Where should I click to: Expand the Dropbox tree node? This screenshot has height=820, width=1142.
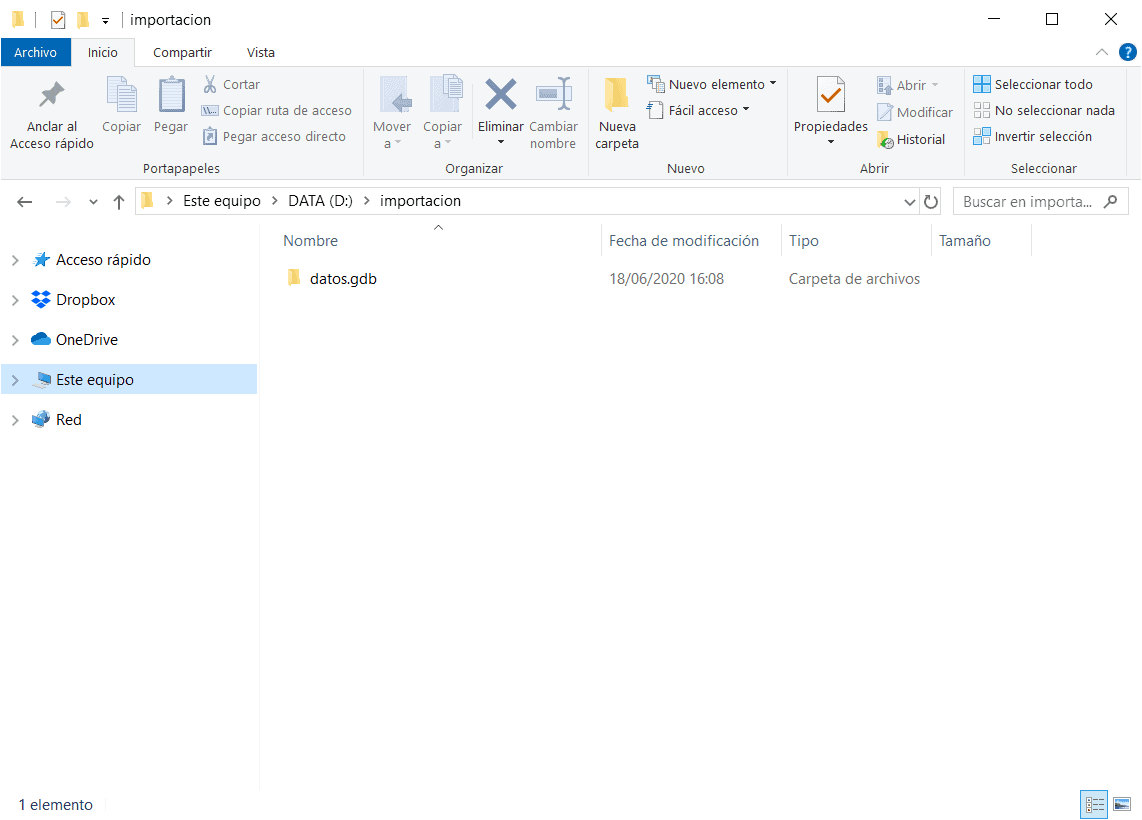[x=15, y=300]
